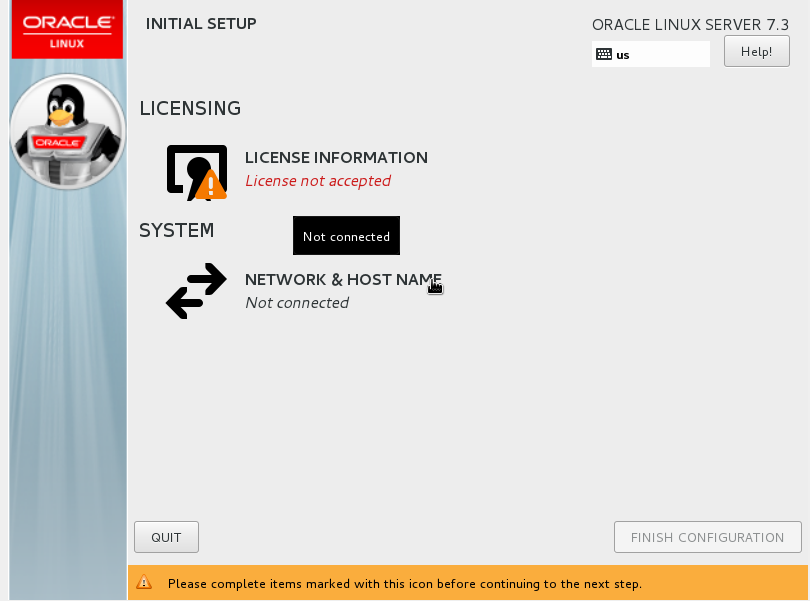Image resolution: width=810 pixels, height=601 pixels.
Task: Select the 'us' keyboard layout indicator
Action: pos(651,54)
